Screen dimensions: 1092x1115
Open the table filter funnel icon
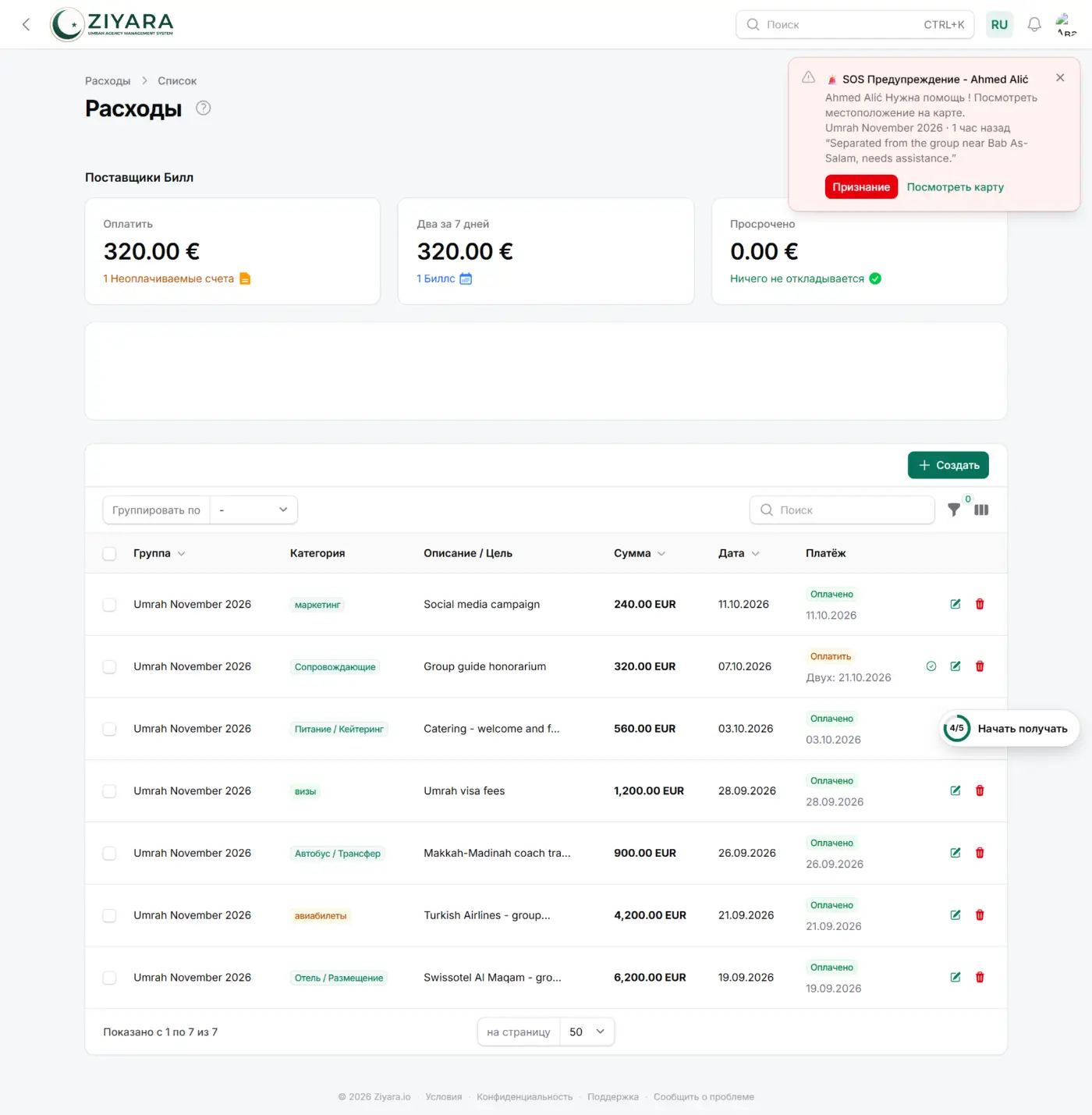(x=954, y=510)
